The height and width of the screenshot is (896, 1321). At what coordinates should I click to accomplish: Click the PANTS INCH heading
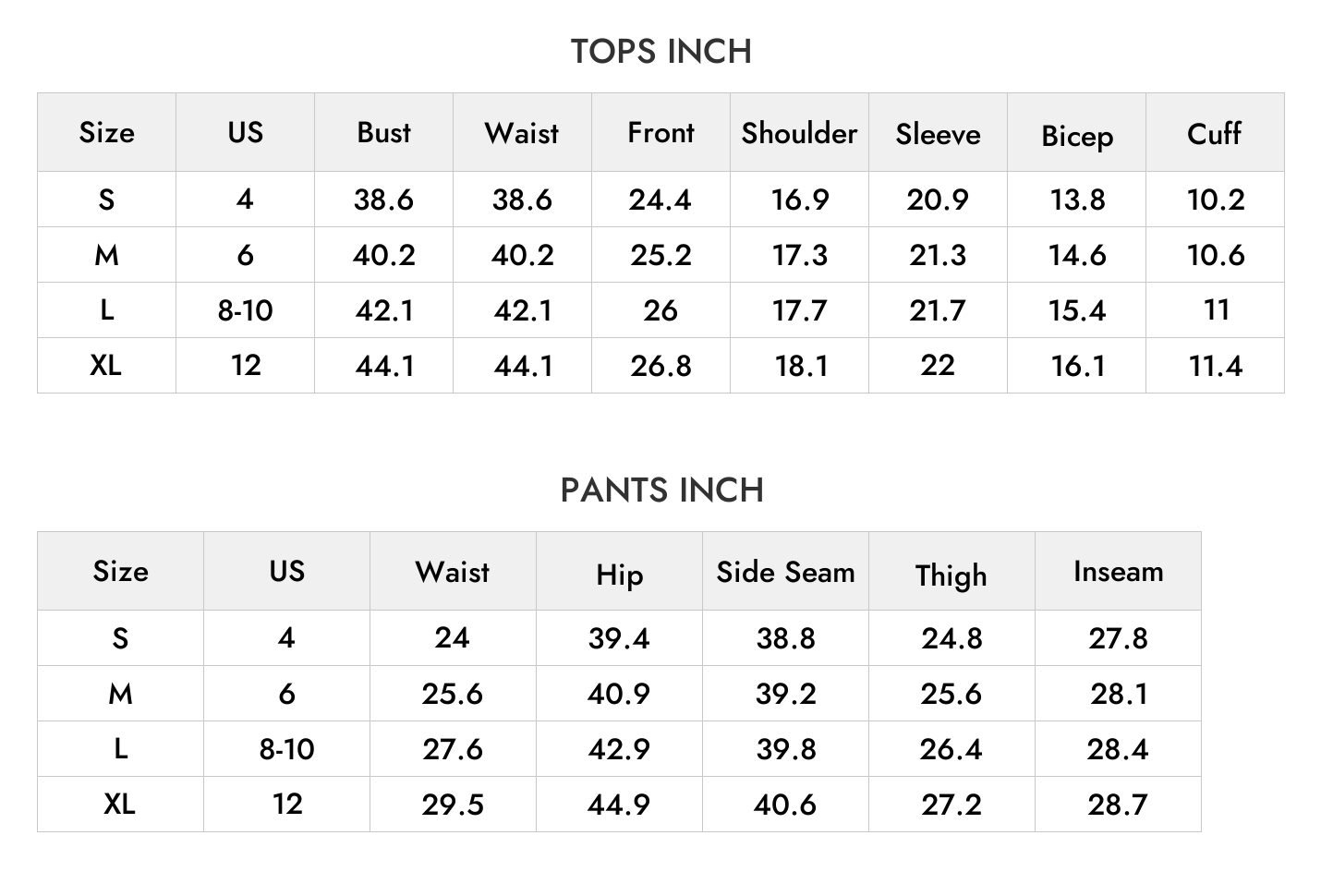tap(661, 490)
